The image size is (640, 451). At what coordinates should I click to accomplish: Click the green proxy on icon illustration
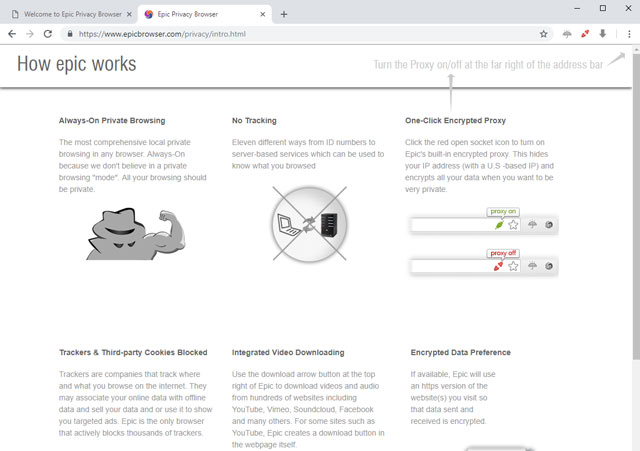click(x=499, y=224)
